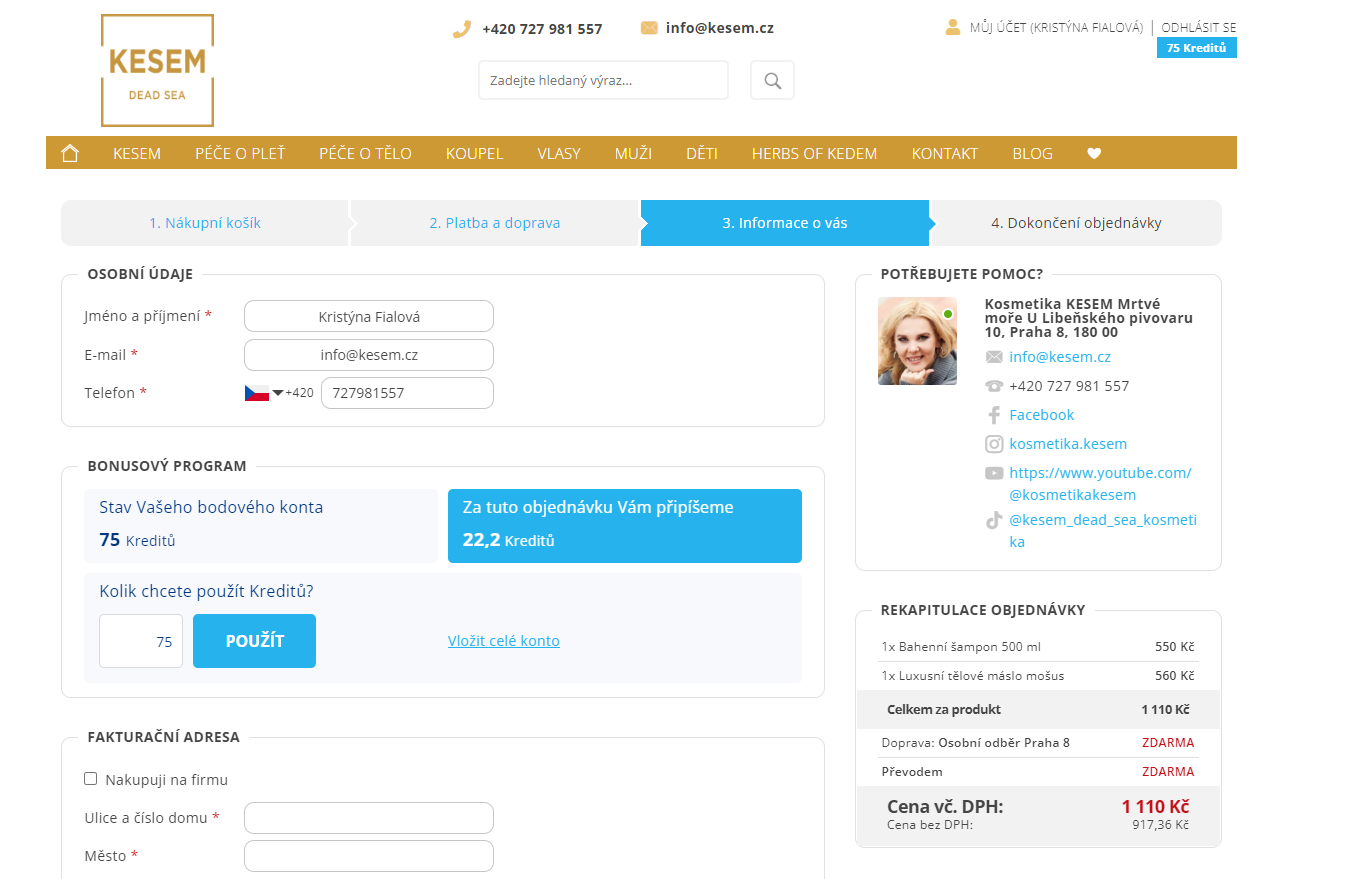
Task: Tick the 'Nakupuji na firmu' checkbox
Action: [x=91, y=779]
